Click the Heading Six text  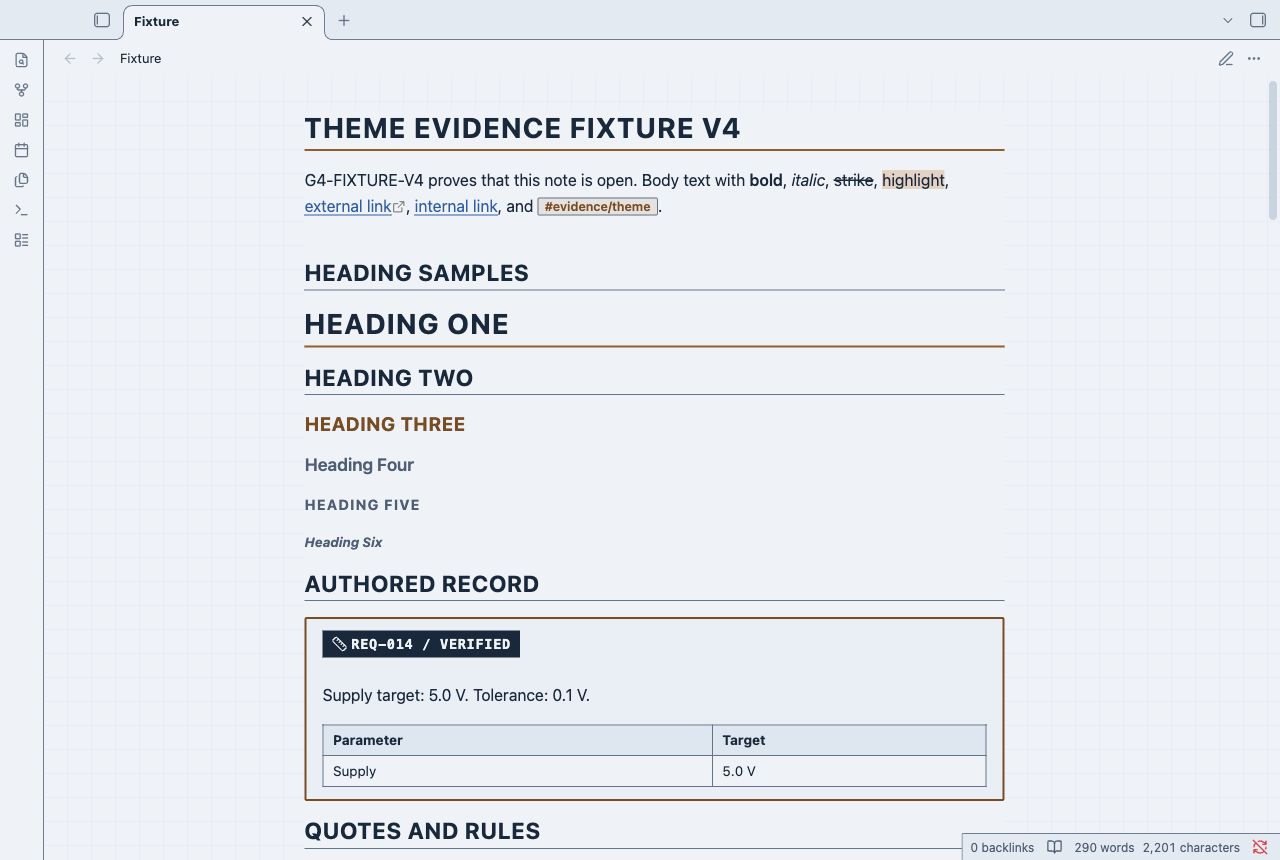[343, 542]
